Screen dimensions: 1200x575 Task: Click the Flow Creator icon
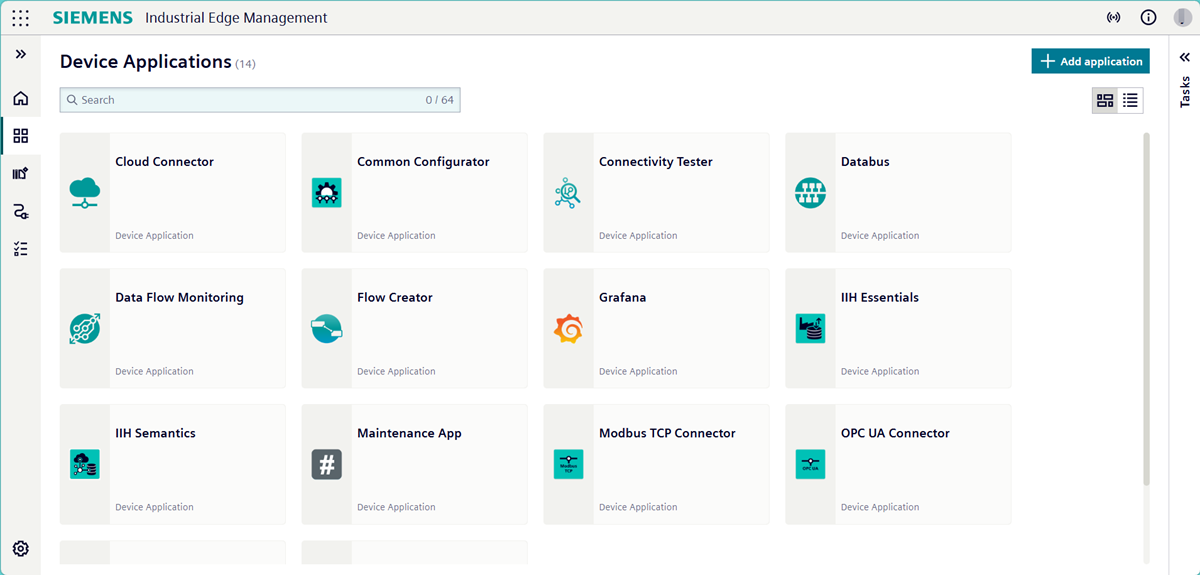click(x=327, y=329)
